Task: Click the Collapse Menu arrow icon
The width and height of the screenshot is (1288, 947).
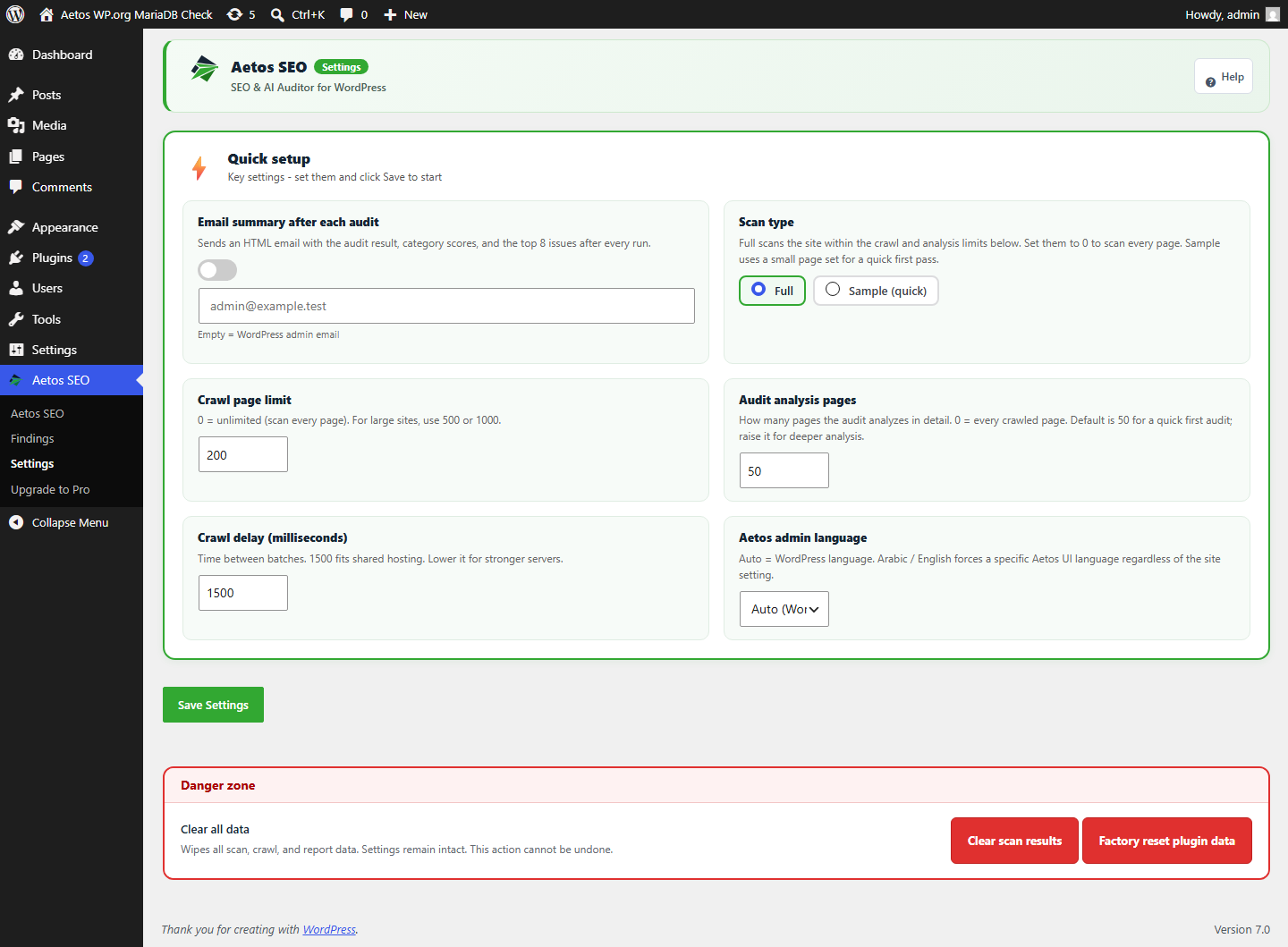Action: coord(16,522)
